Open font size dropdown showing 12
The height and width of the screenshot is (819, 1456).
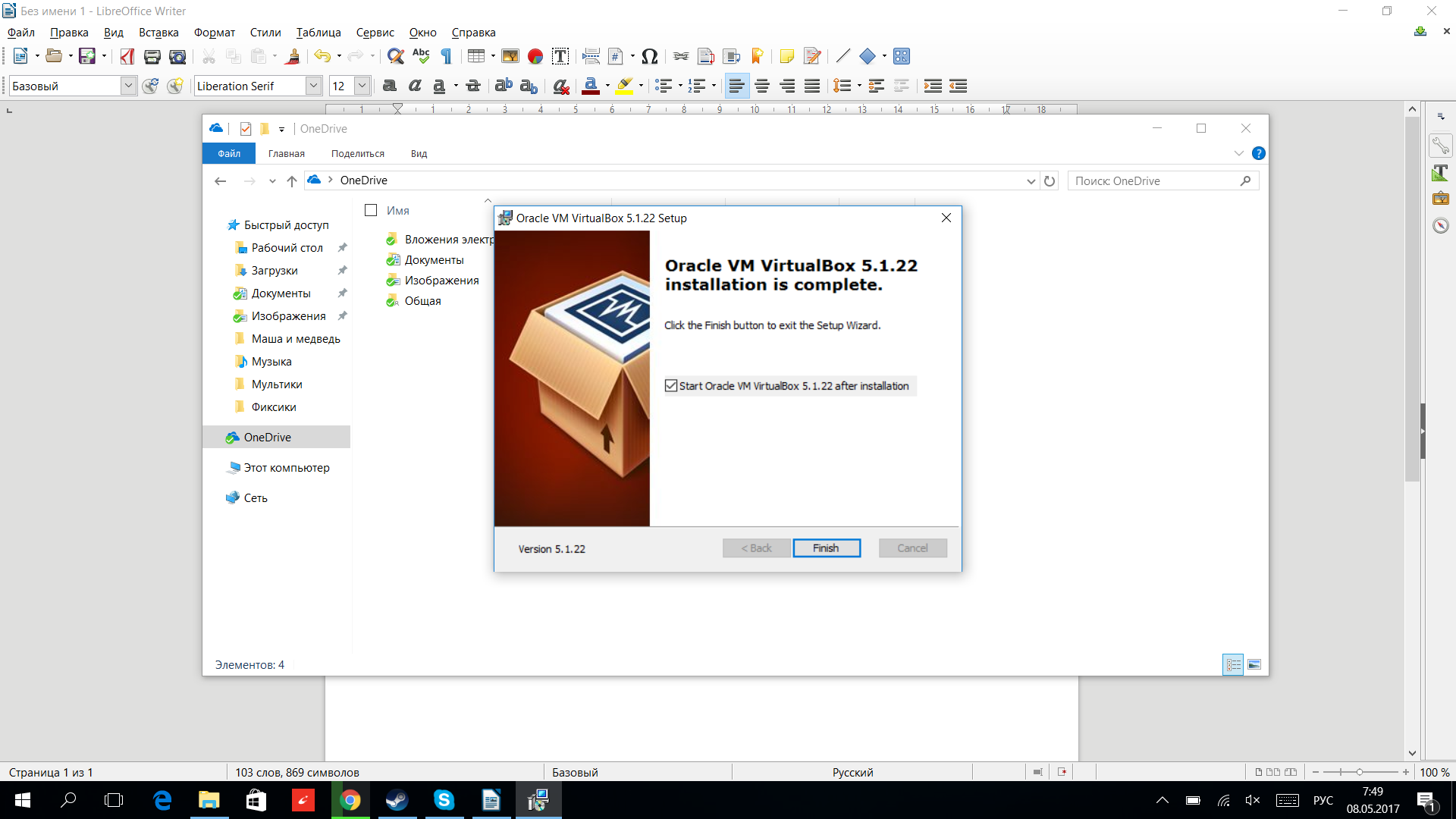point(362,86)
